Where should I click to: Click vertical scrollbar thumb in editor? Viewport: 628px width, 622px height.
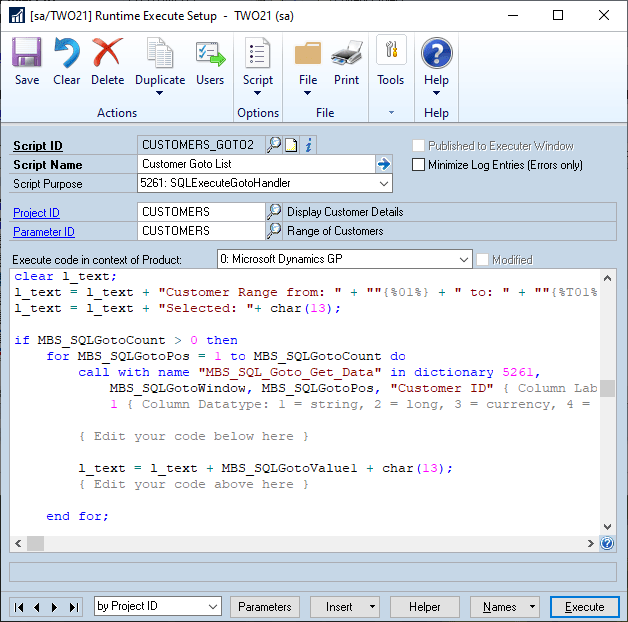pos(607,388)
